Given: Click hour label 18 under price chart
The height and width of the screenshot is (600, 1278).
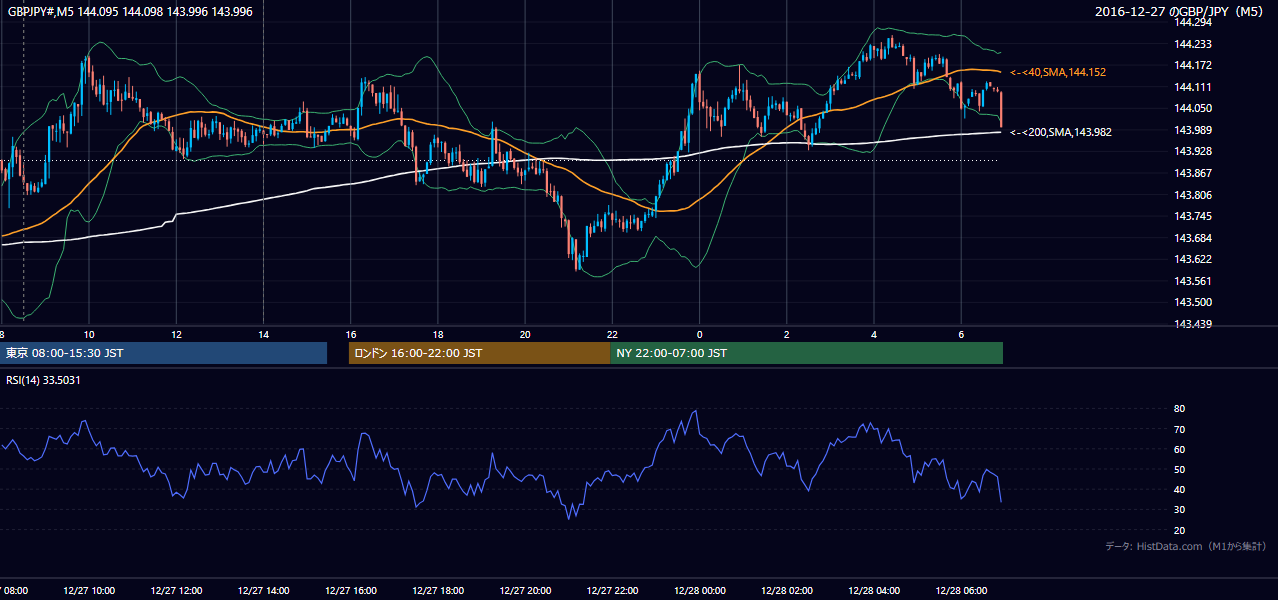Looking at the screenshot, I should (438, 334).
